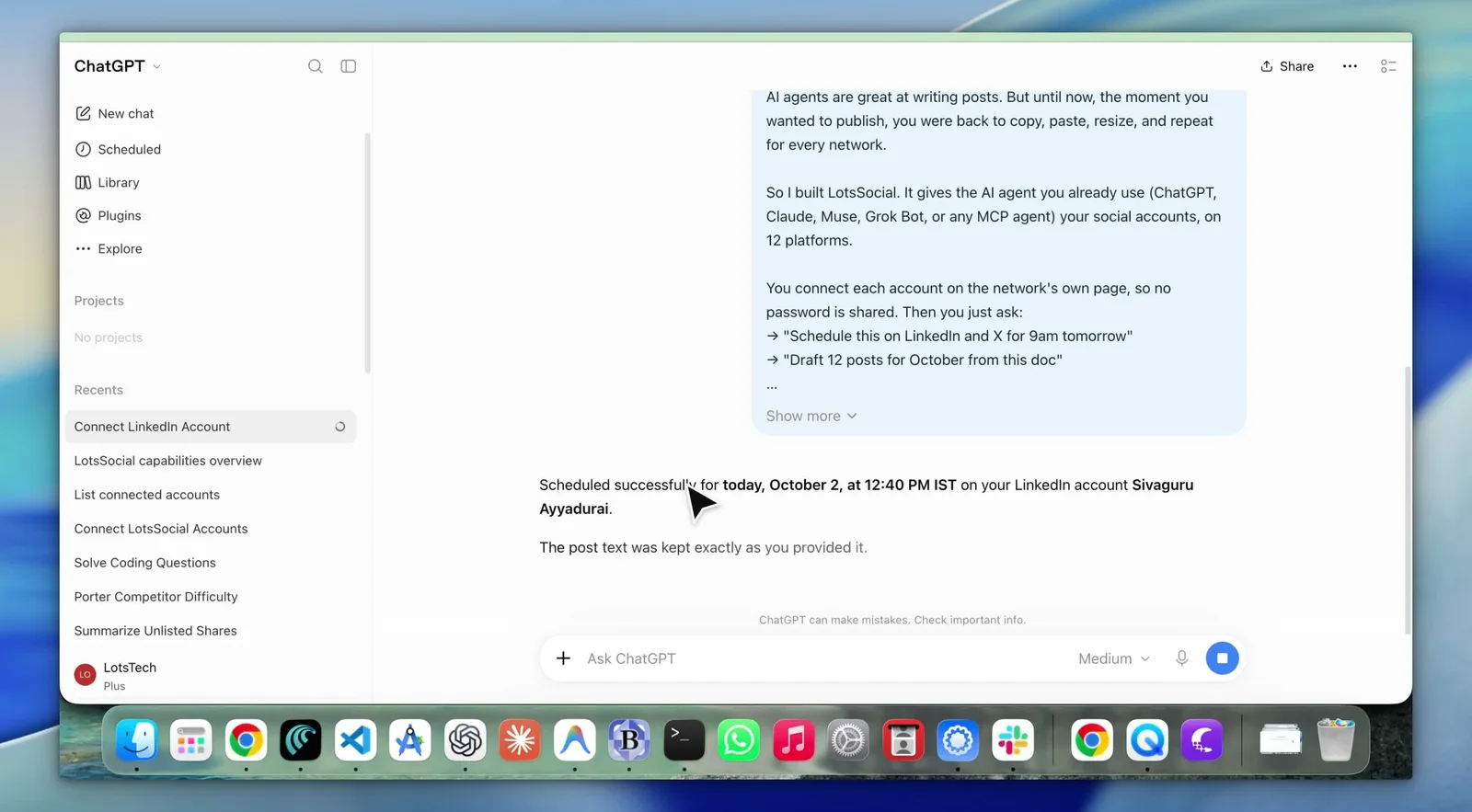Open the Medium reasoning effort dropdown
Image resolution: width=1472 pixels, height=812 pixels.
(1114, 658)
